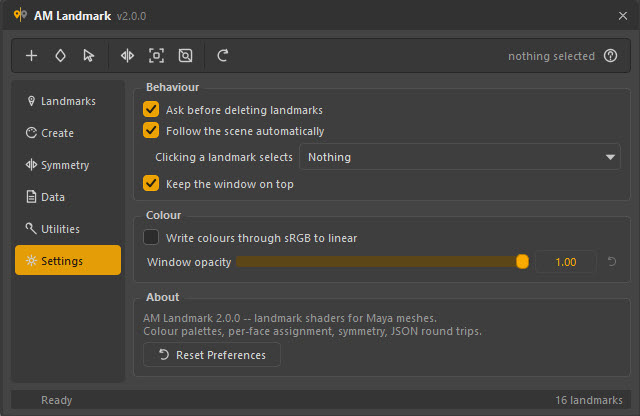The width and height of the screenshot is (640, 416).
Task: Click the Window opacity slider handle
Action: (x=522, y=262)
